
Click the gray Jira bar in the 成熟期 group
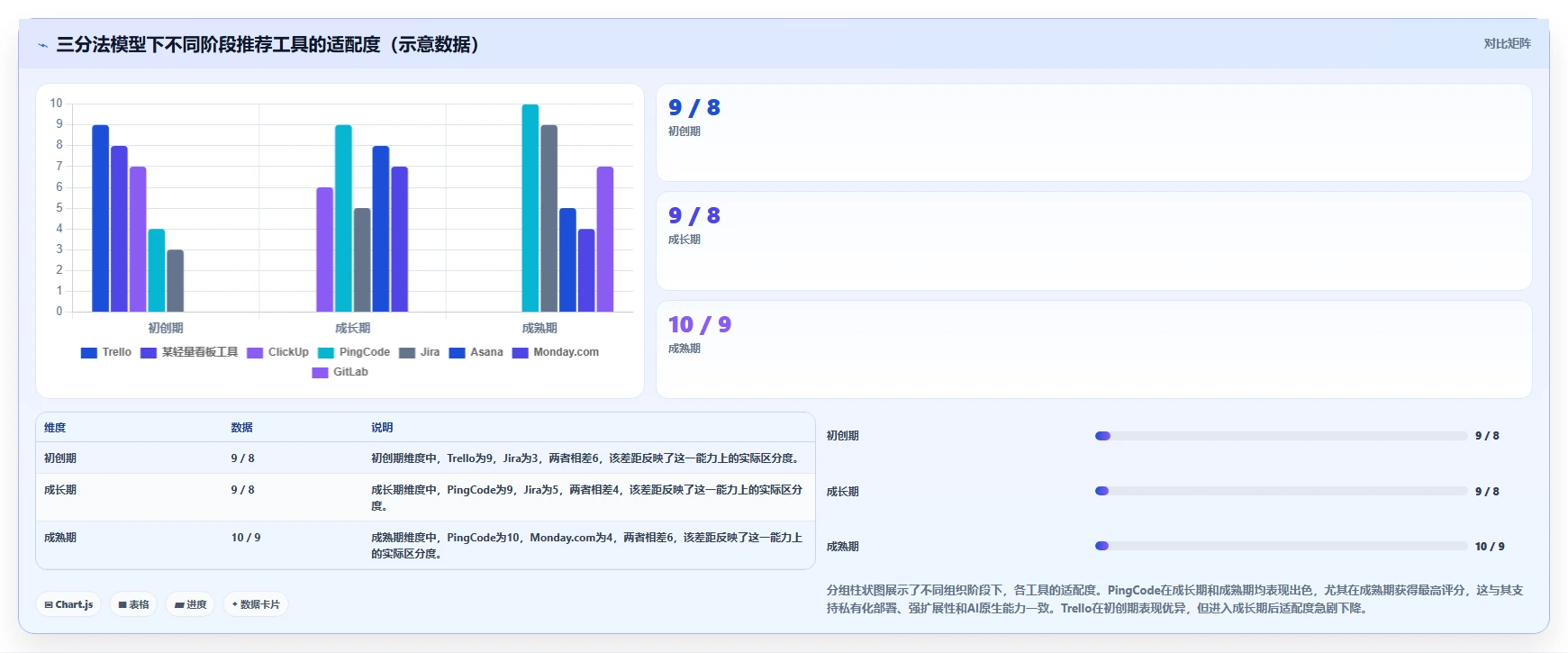click(548, 219)
